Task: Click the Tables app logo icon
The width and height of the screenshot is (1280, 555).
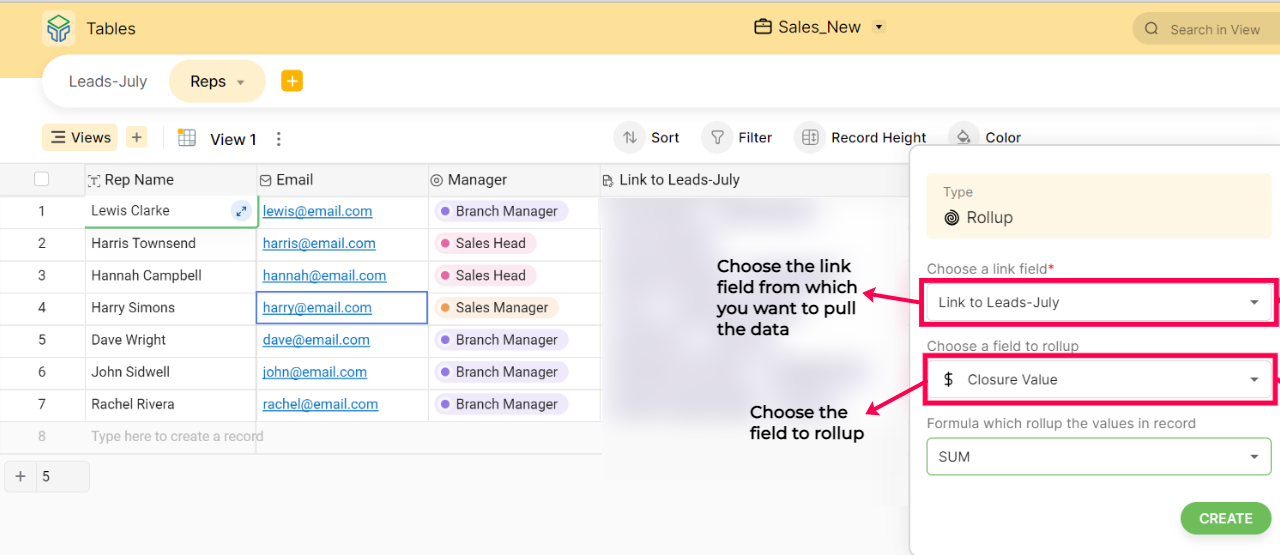Action: click(x=59, y=28)
